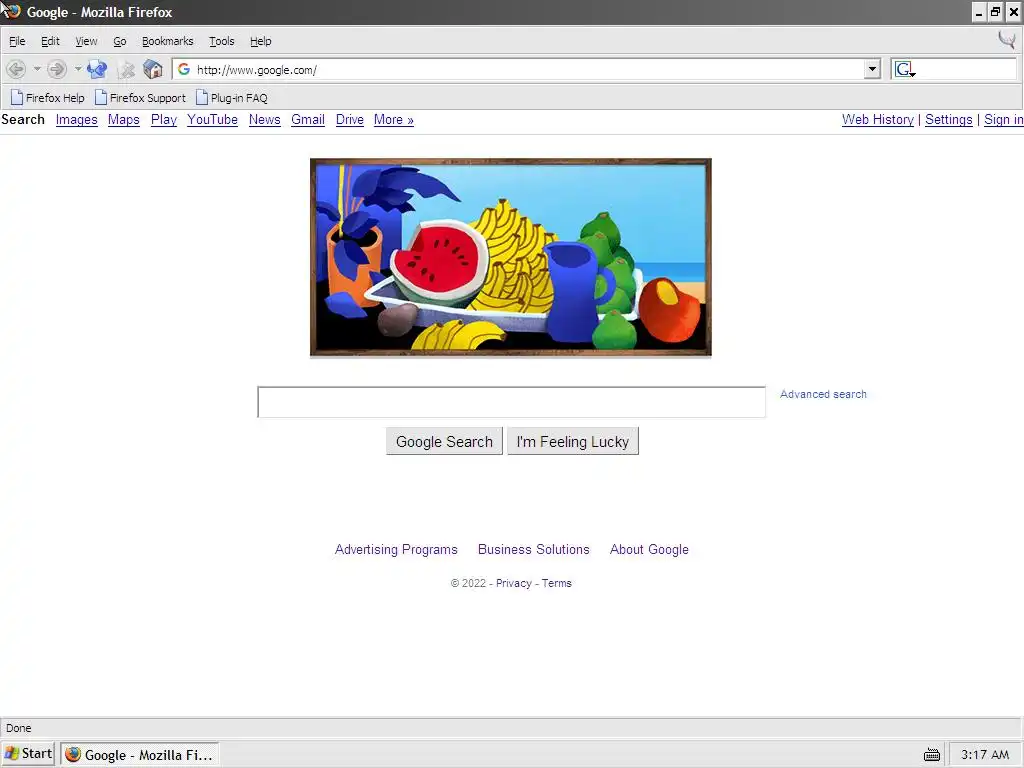The width and height of the screenshot is (1024, 768).
Task: Open the Bookmarks menu
Action: point(168,41)
